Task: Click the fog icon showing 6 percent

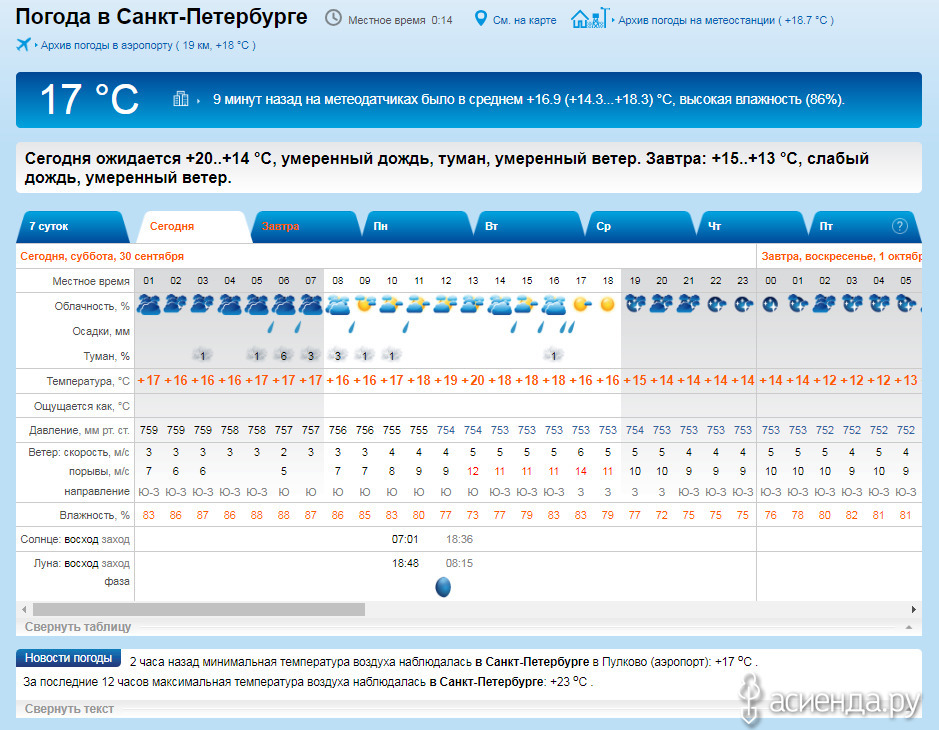Action: pyautogui.click(x=283, y=355)
